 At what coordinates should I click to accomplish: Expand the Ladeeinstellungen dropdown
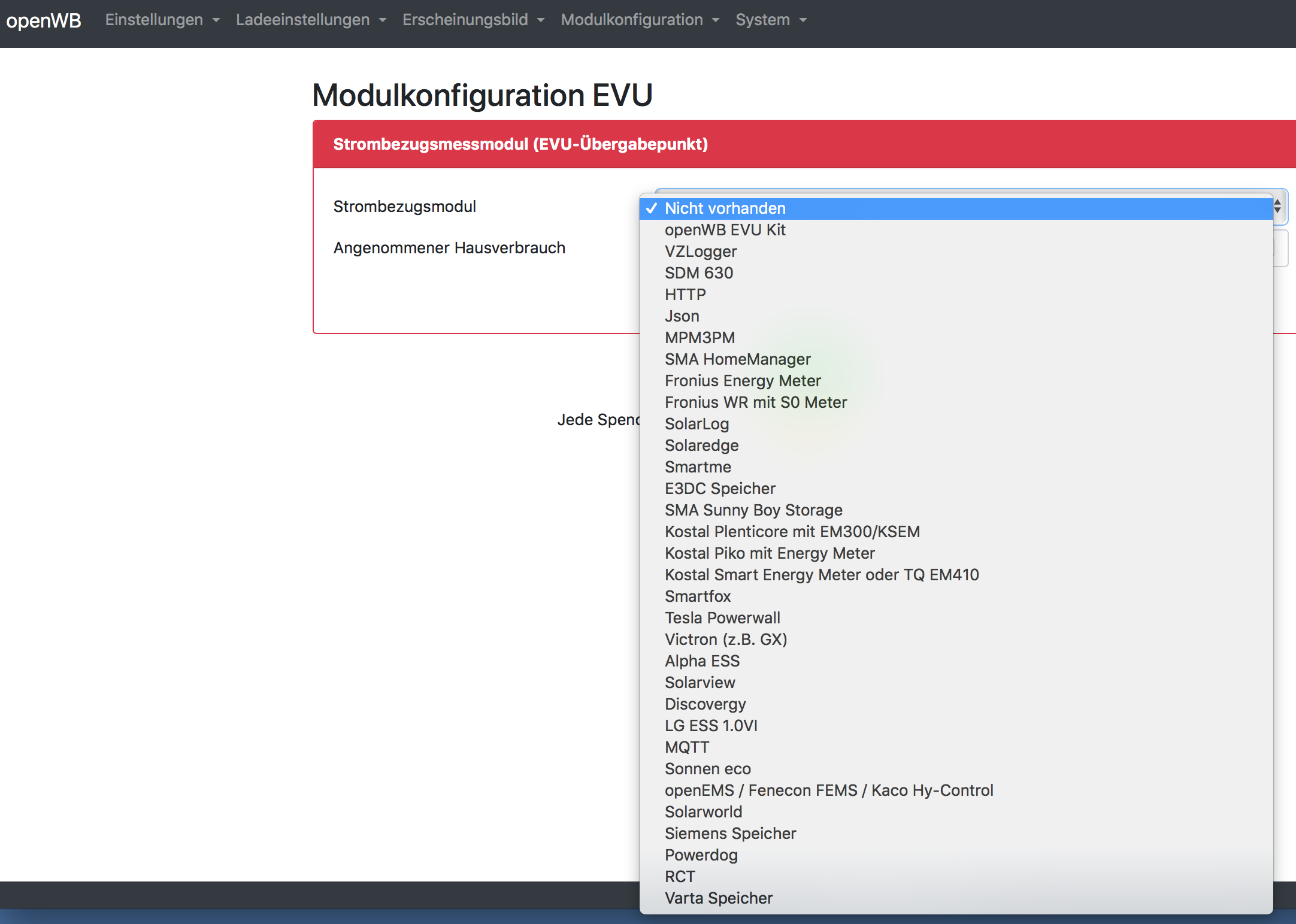tap(310, 20)
